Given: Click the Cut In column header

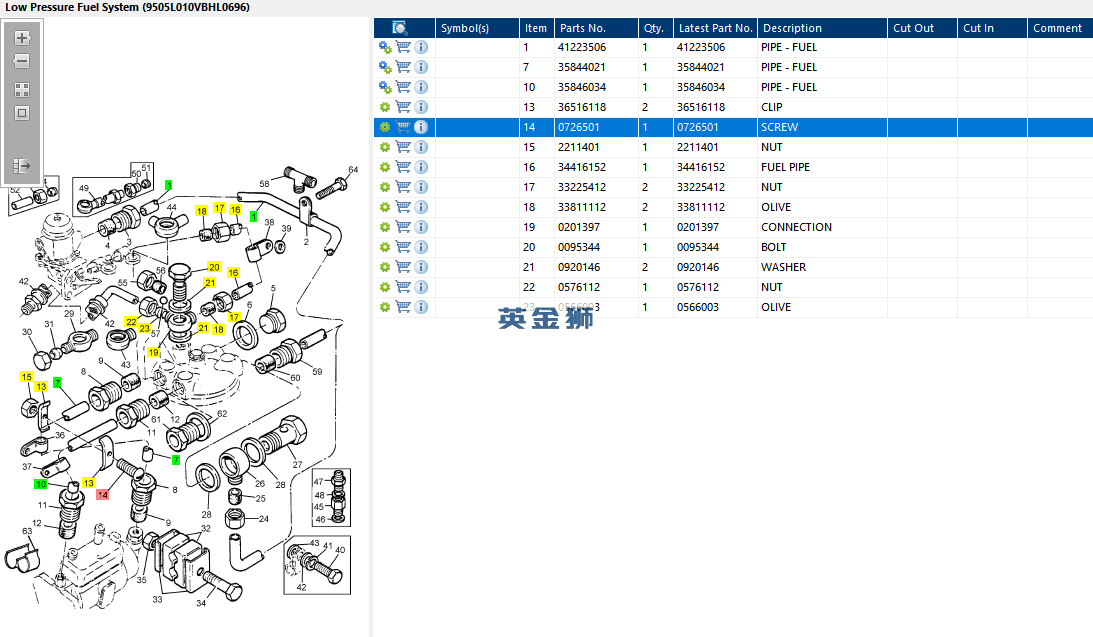Looking at the screenshot, I should click(x=992, y=28).
